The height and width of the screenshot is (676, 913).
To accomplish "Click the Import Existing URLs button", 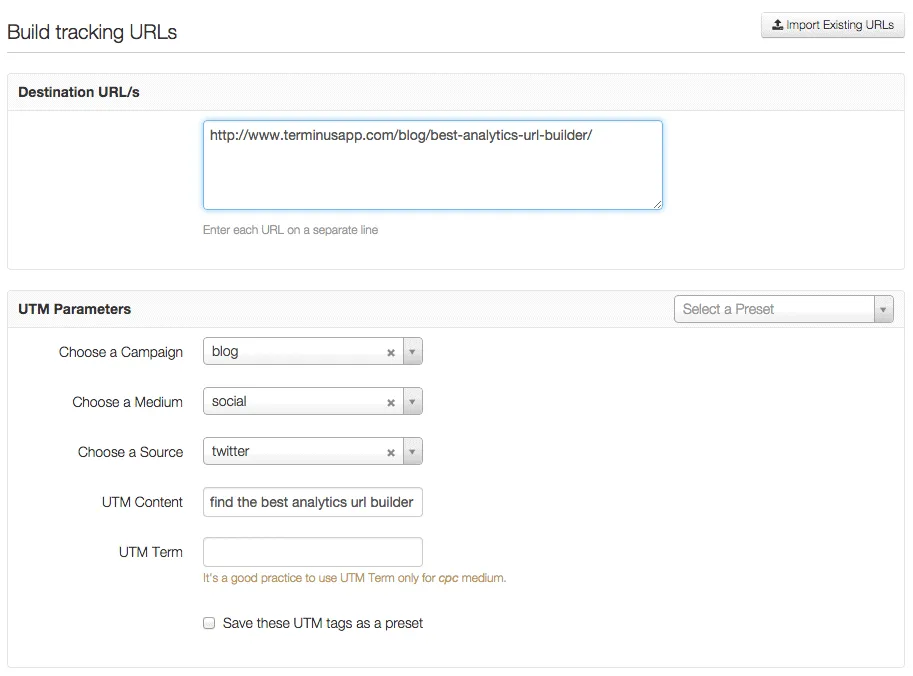I will point(832,25).
